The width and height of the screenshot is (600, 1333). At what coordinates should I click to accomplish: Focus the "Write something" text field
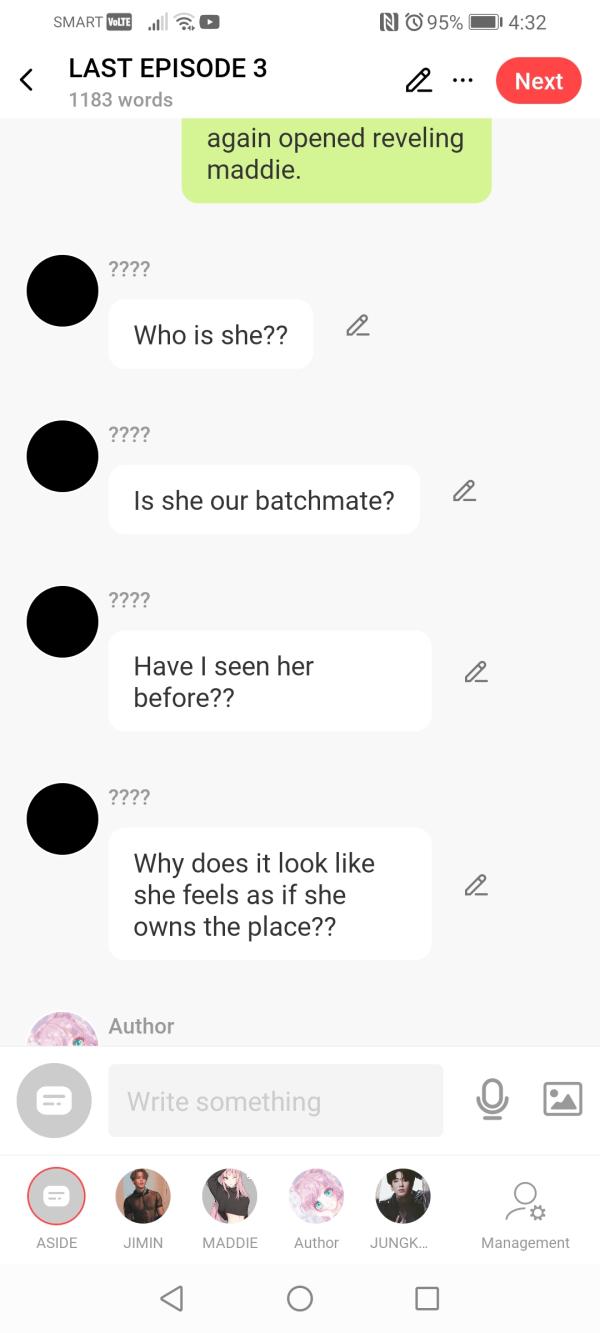pyautogui.click(x=275, y=1100)
